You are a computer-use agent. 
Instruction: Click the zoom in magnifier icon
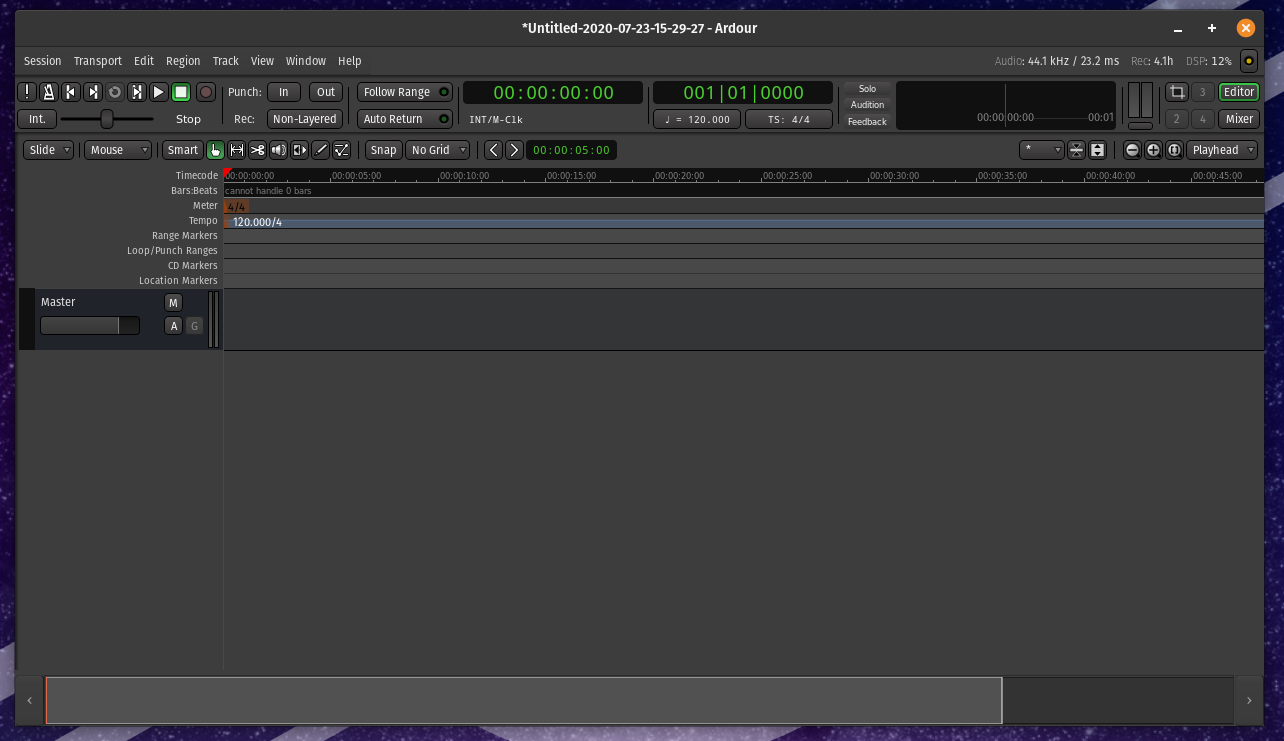pos(1153,150)
